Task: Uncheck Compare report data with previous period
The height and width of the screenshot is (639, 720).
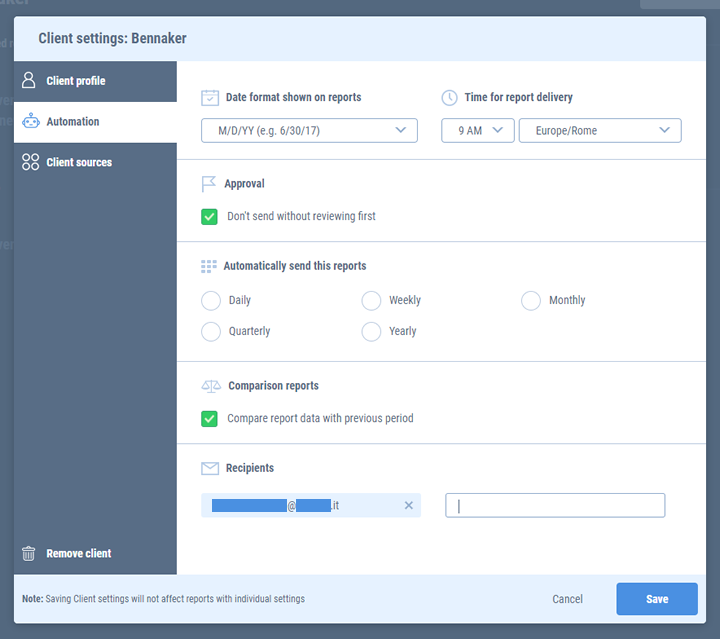Action: coord(209,418)
